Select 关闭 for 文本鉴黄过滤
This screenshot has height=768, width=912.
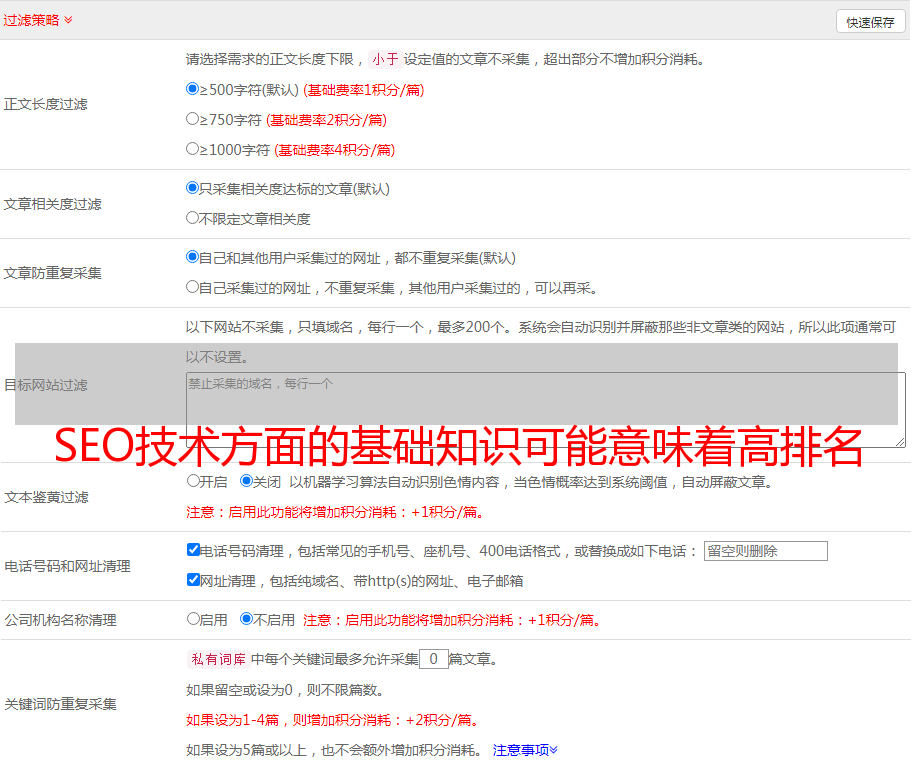[x=247, y=481]
